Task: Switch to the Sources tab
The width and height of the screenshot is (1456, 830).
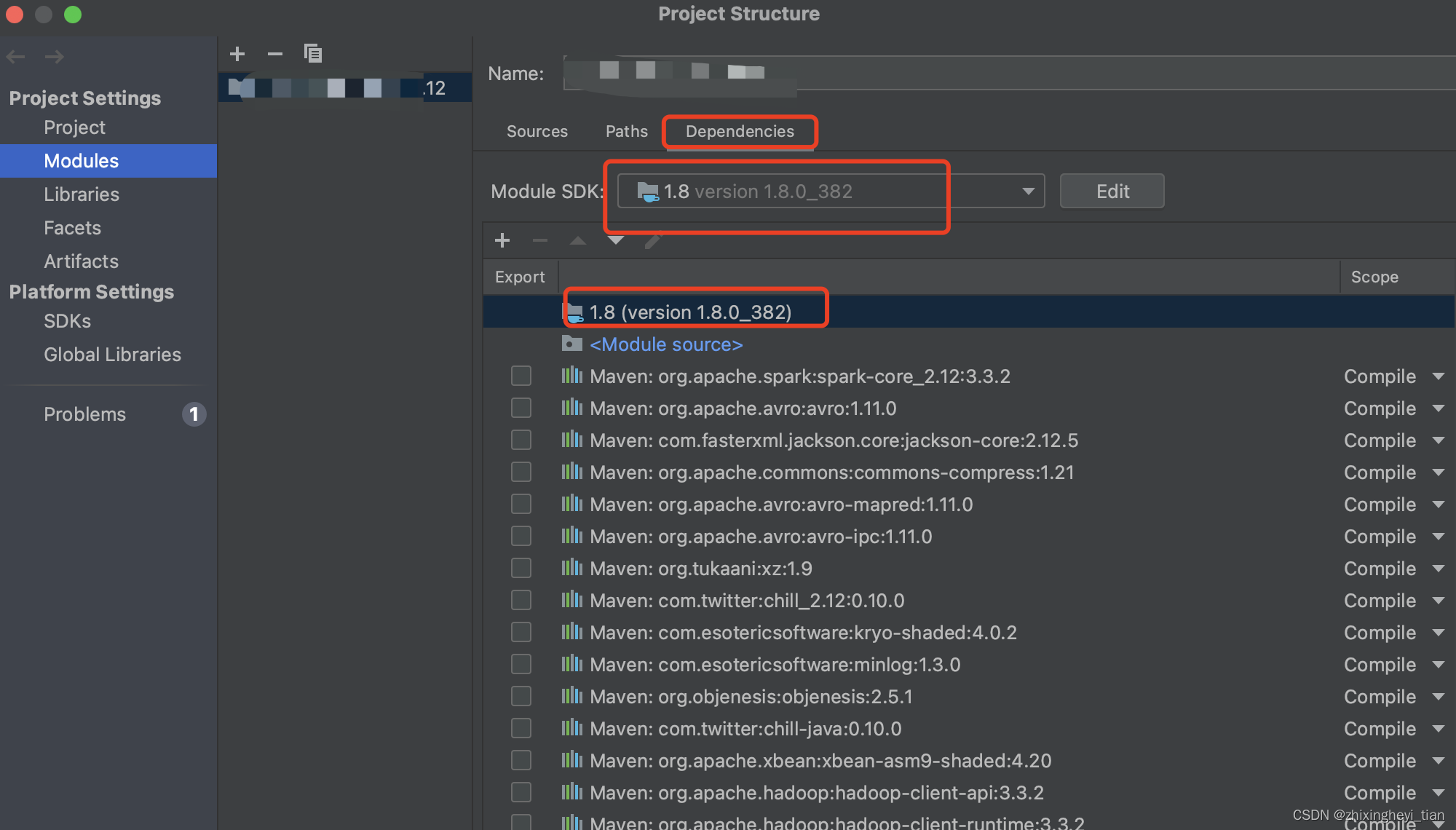Action: coord(537,131)
